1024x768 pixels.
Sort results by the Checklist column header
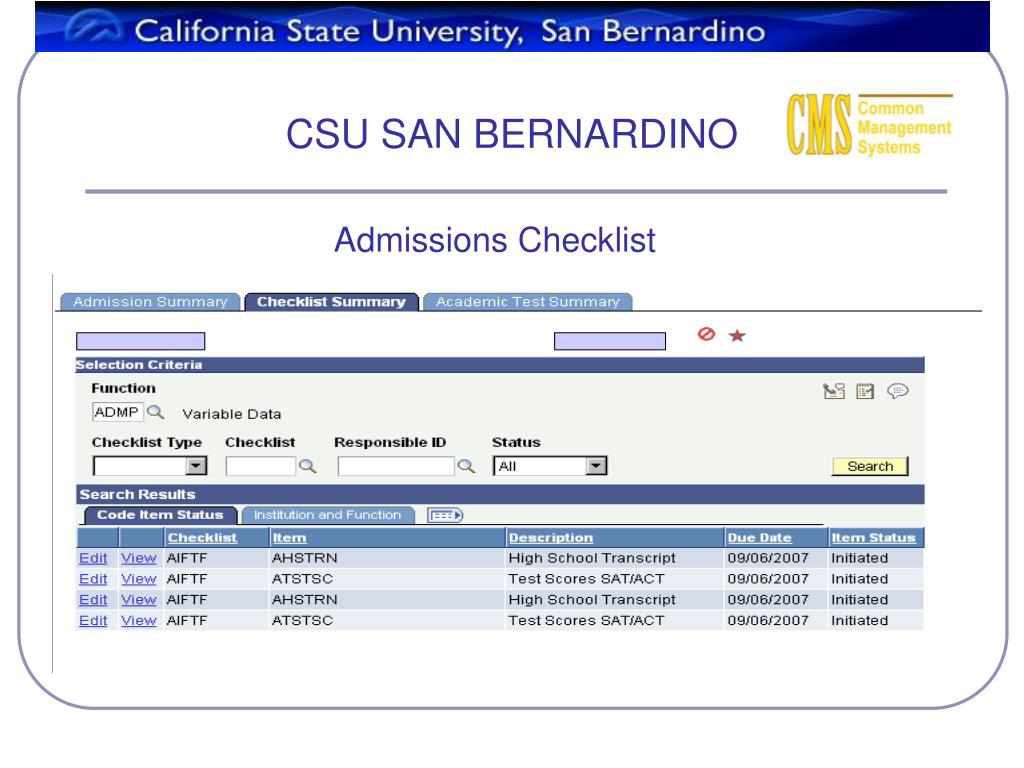pos(202,538)
